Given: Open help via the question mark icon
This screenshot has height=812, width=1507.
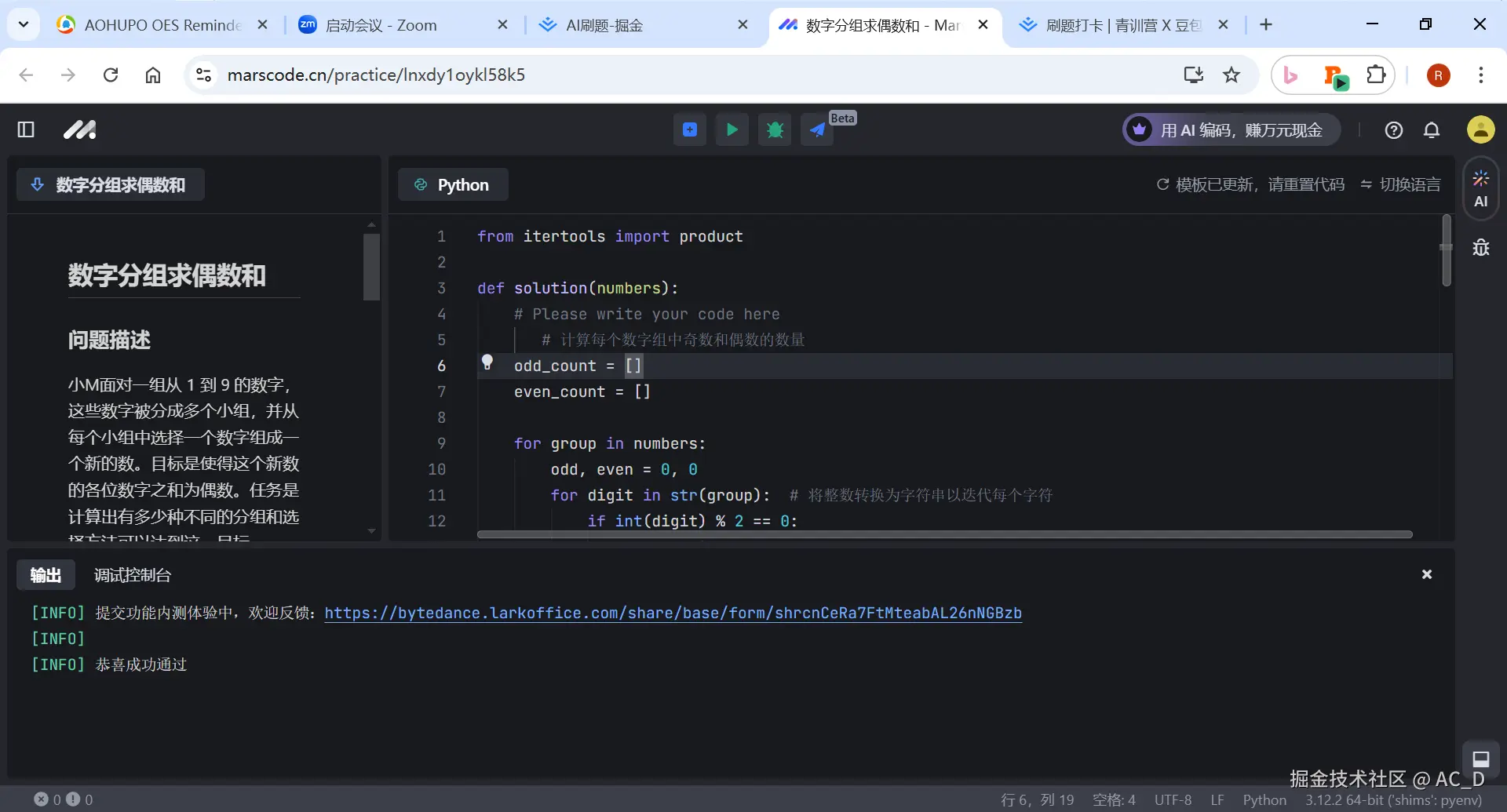Looking at the screenshot, I should (1393, 129).
